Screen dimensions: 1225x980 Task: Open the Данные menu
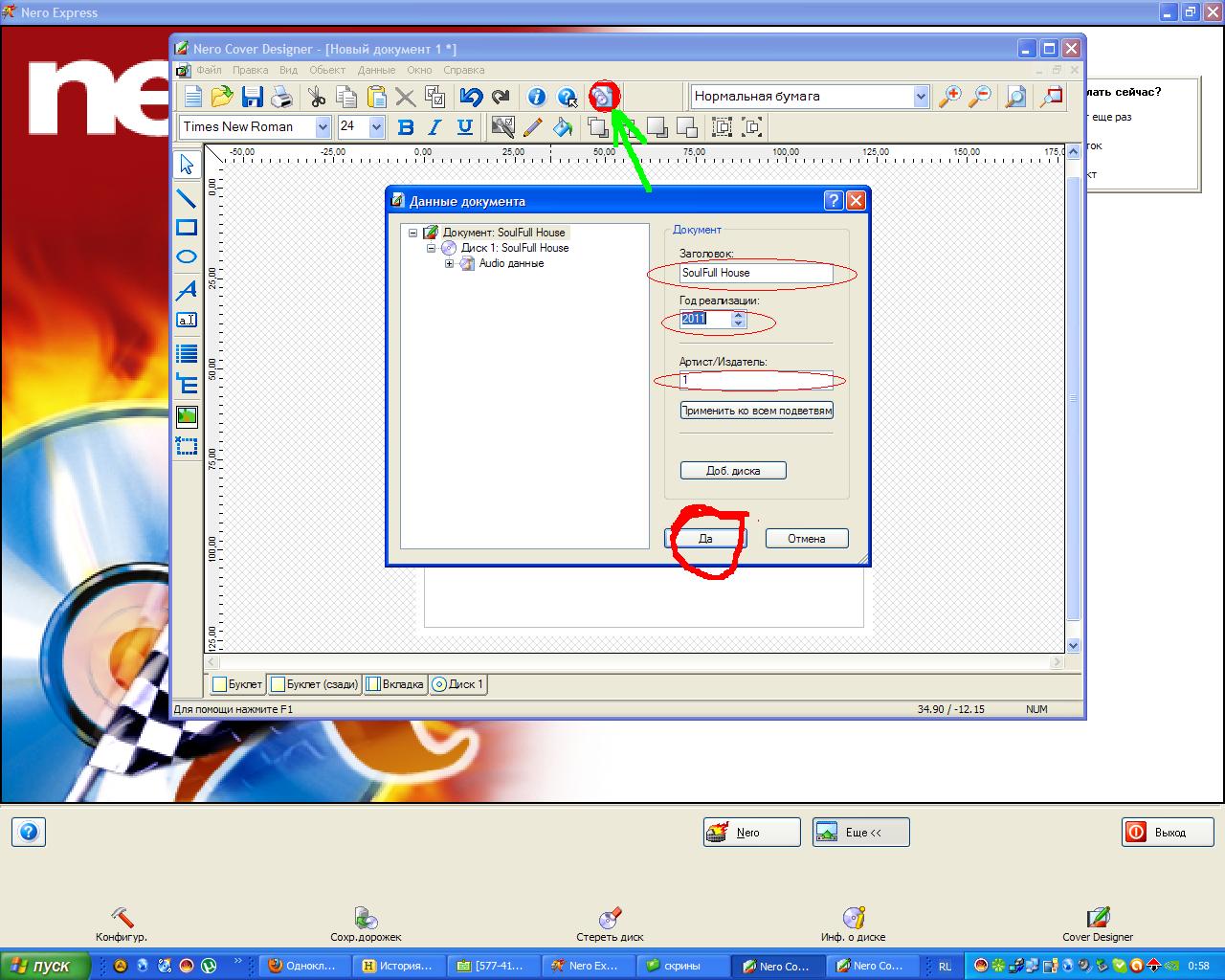[376, 70]
